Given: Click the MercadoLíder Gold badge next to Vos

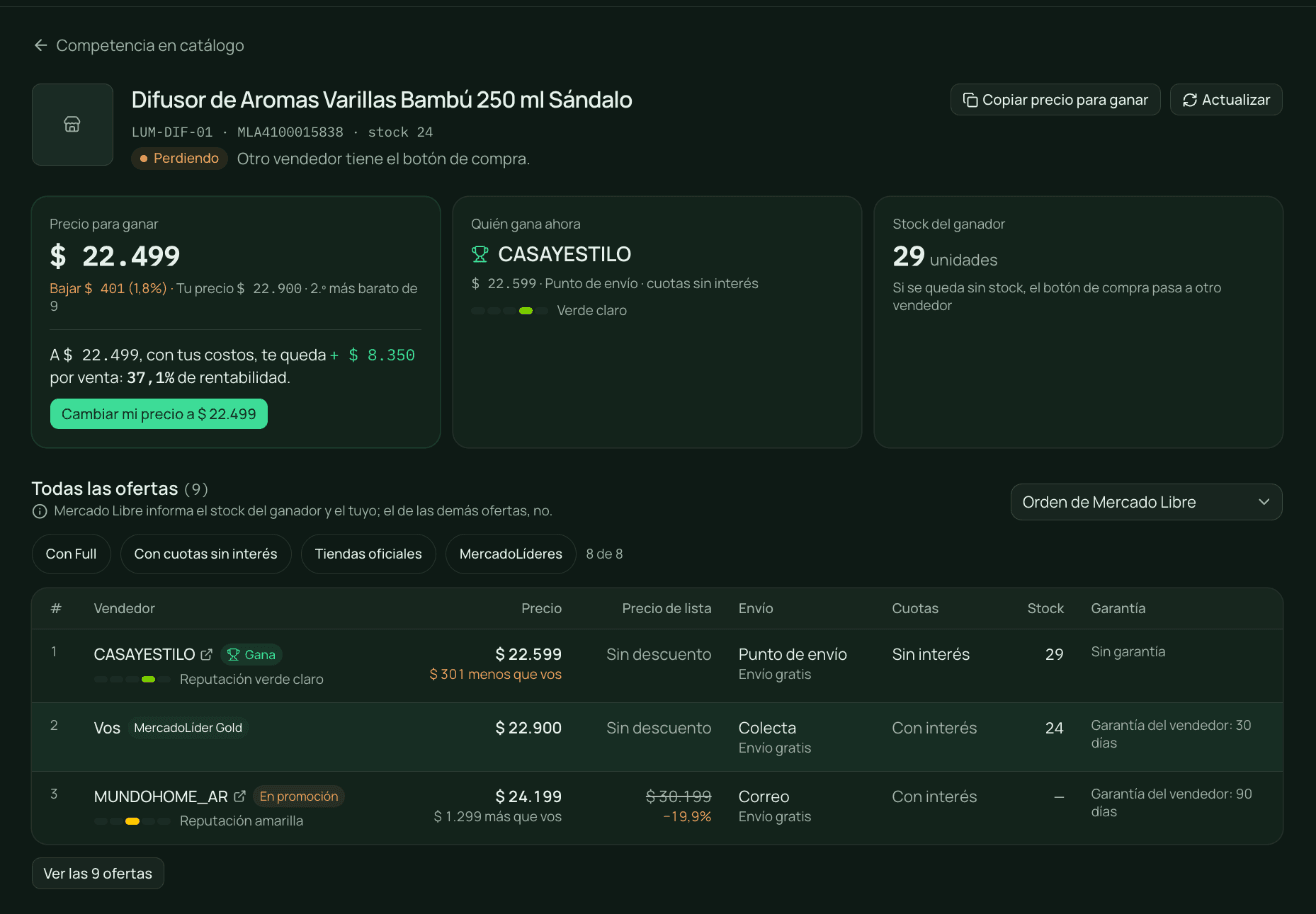Looking at the screenshot, I should [188, 728].
